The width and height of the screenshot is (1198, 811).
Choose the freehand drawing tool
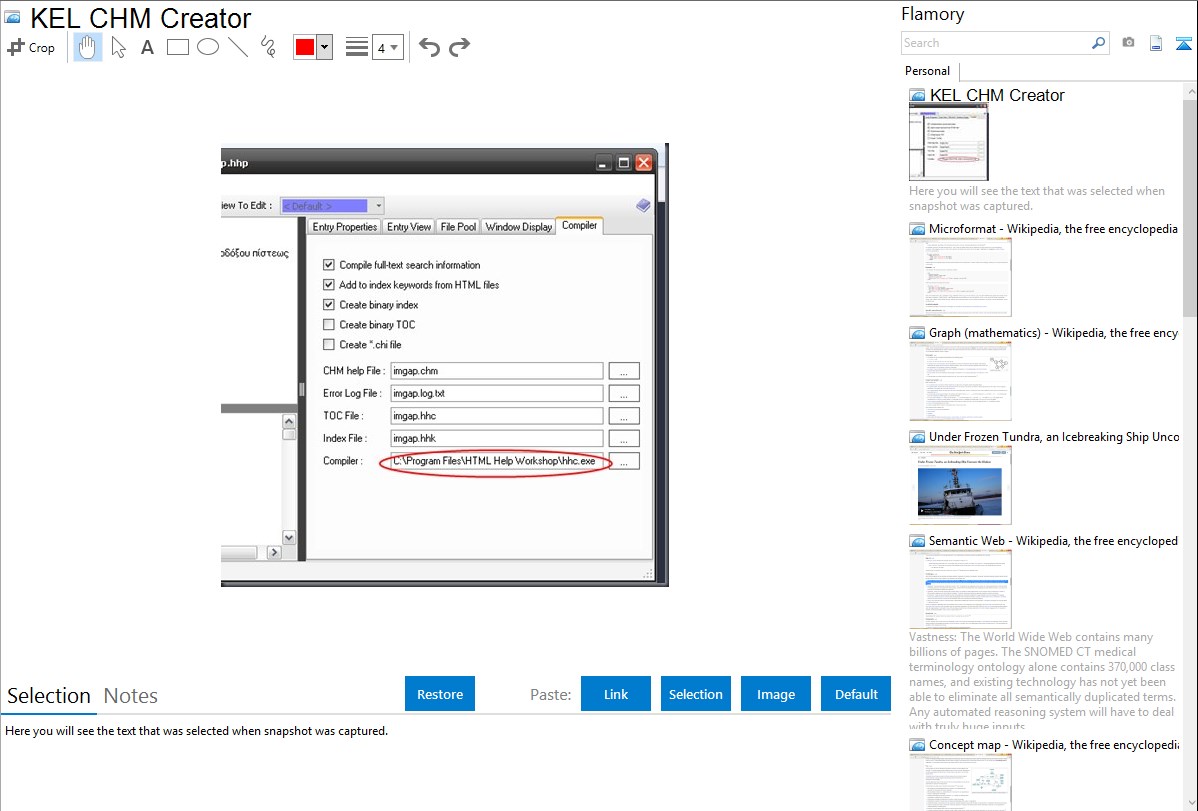click(268, 47)
